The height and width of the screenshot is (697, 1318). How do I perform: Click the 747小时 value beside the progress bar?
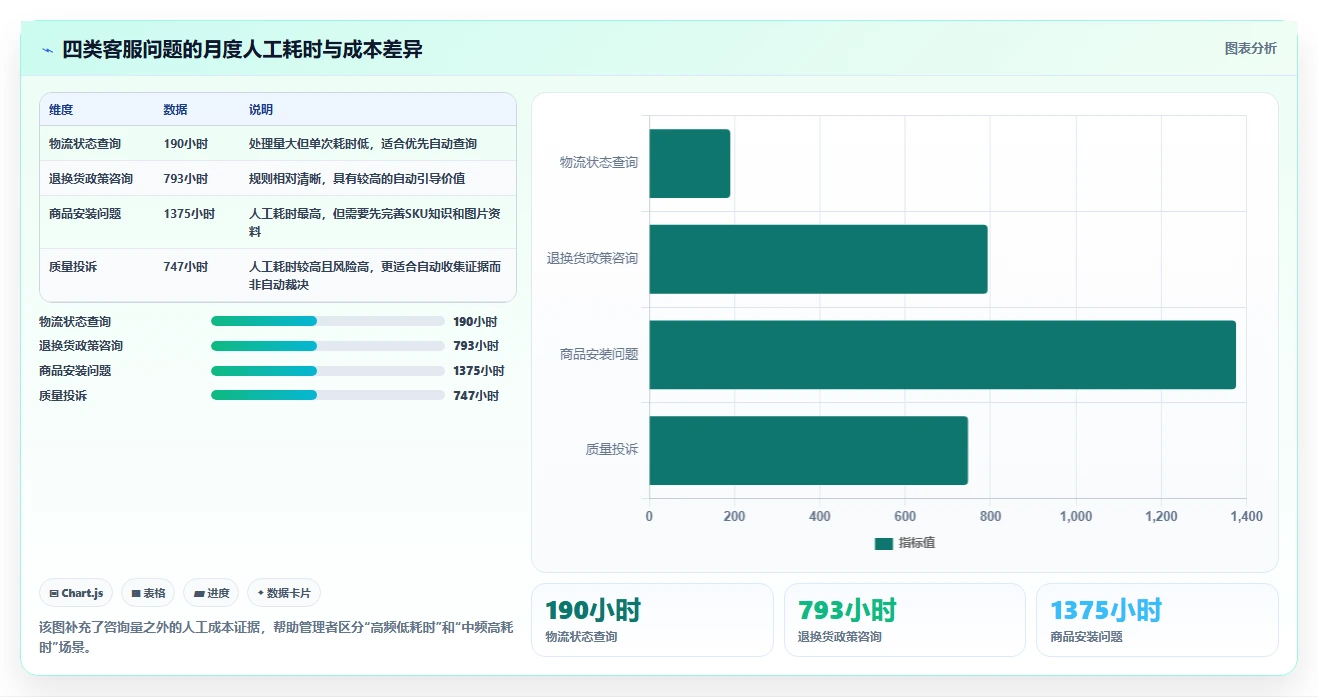[x=476, y=396]
